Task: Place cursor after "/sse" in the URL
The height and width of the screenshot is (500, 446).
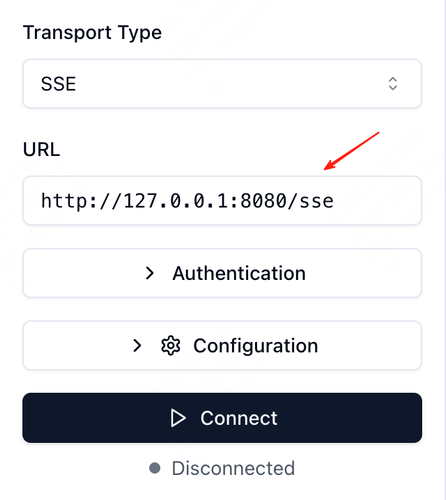Action: [334, 201]
